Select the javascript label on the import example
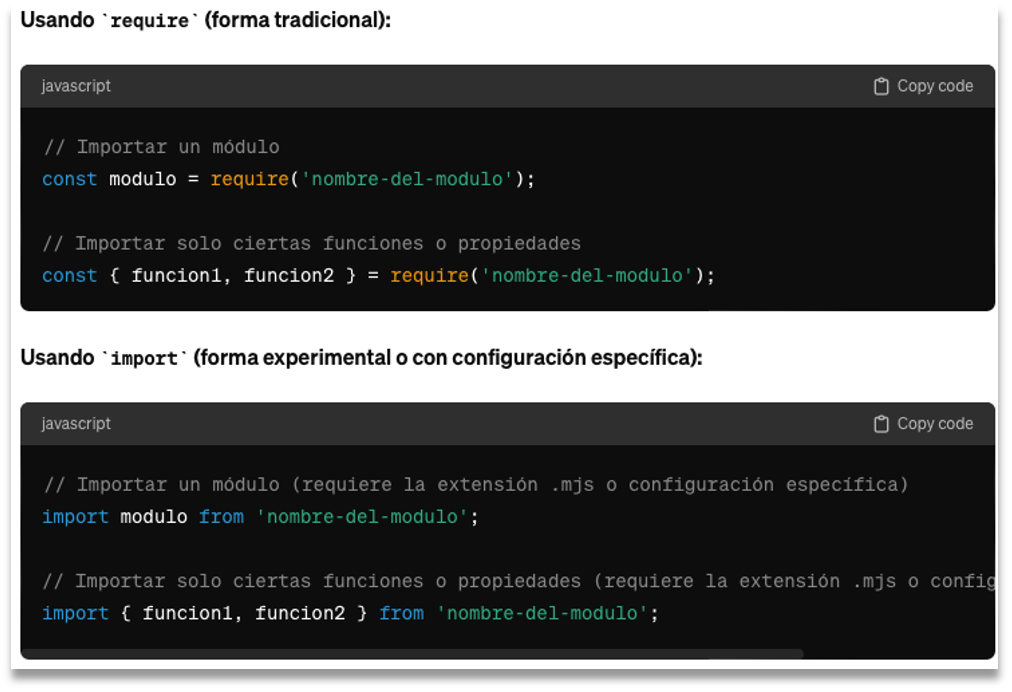Viewport: 1012px width, 692px height. pos(75,423)
